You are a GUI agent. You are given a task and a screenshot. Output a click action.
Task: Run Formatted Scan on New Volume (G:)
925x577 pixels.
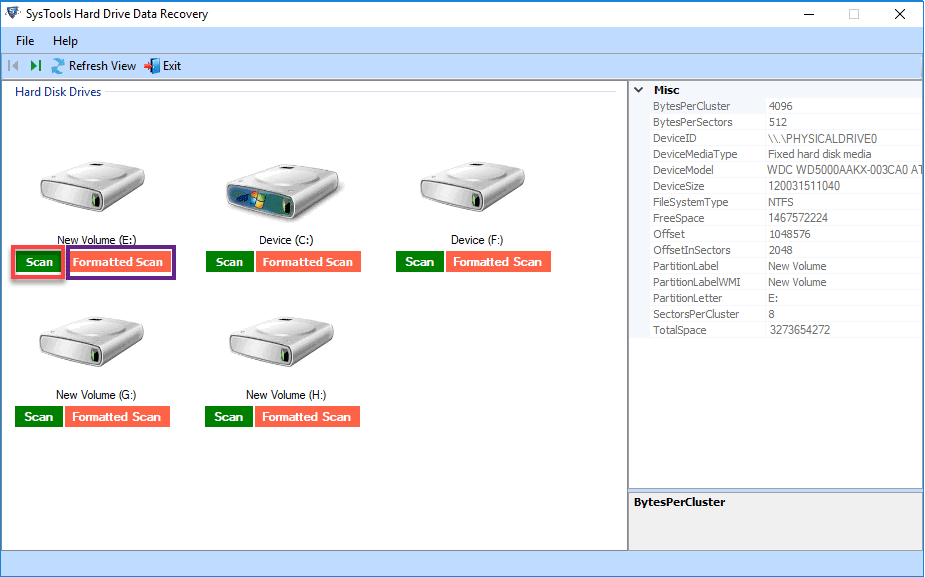tap(117, 416)
